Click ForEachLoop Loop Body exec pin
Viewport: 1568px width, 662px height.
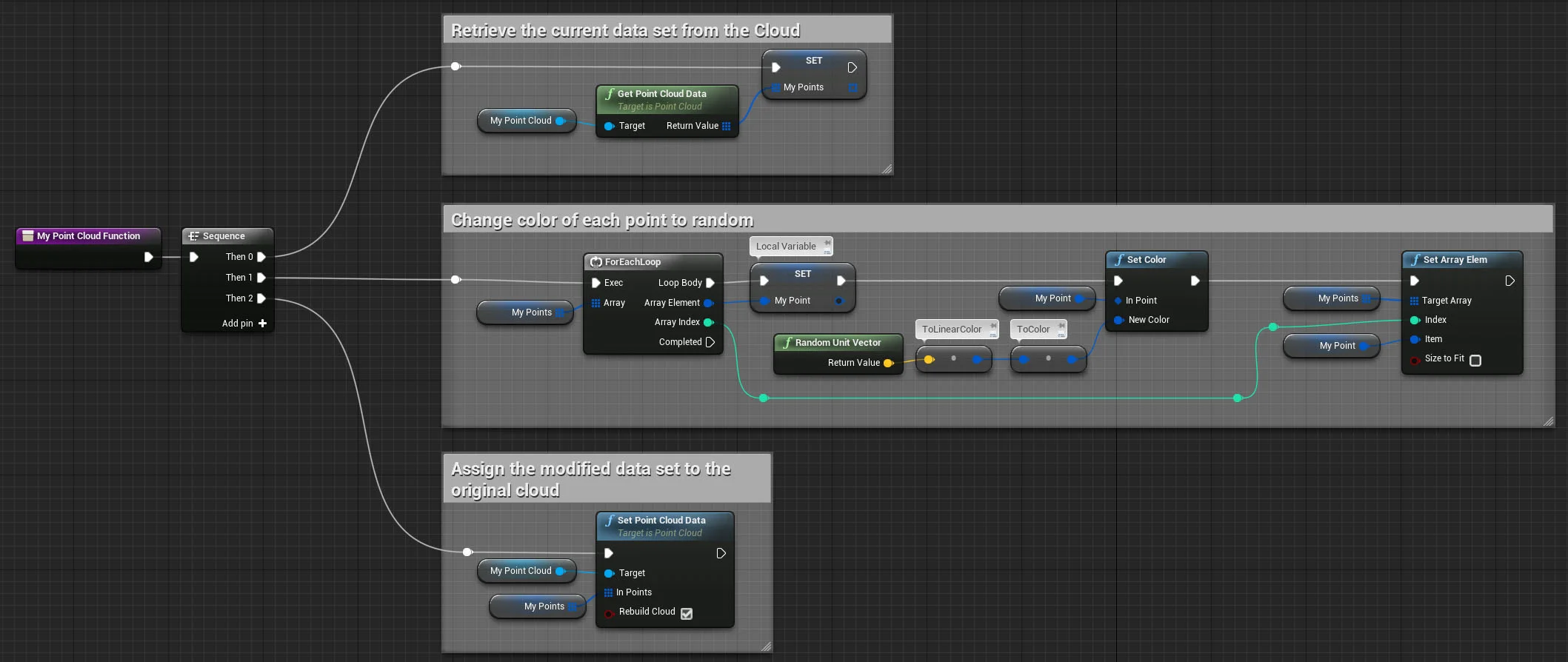click(710, 283)
